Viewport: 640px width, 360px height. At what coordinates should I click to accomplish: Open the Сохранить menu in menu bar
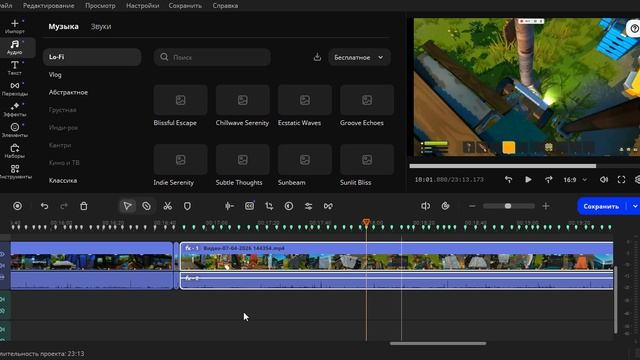click(x=185, y=6)
